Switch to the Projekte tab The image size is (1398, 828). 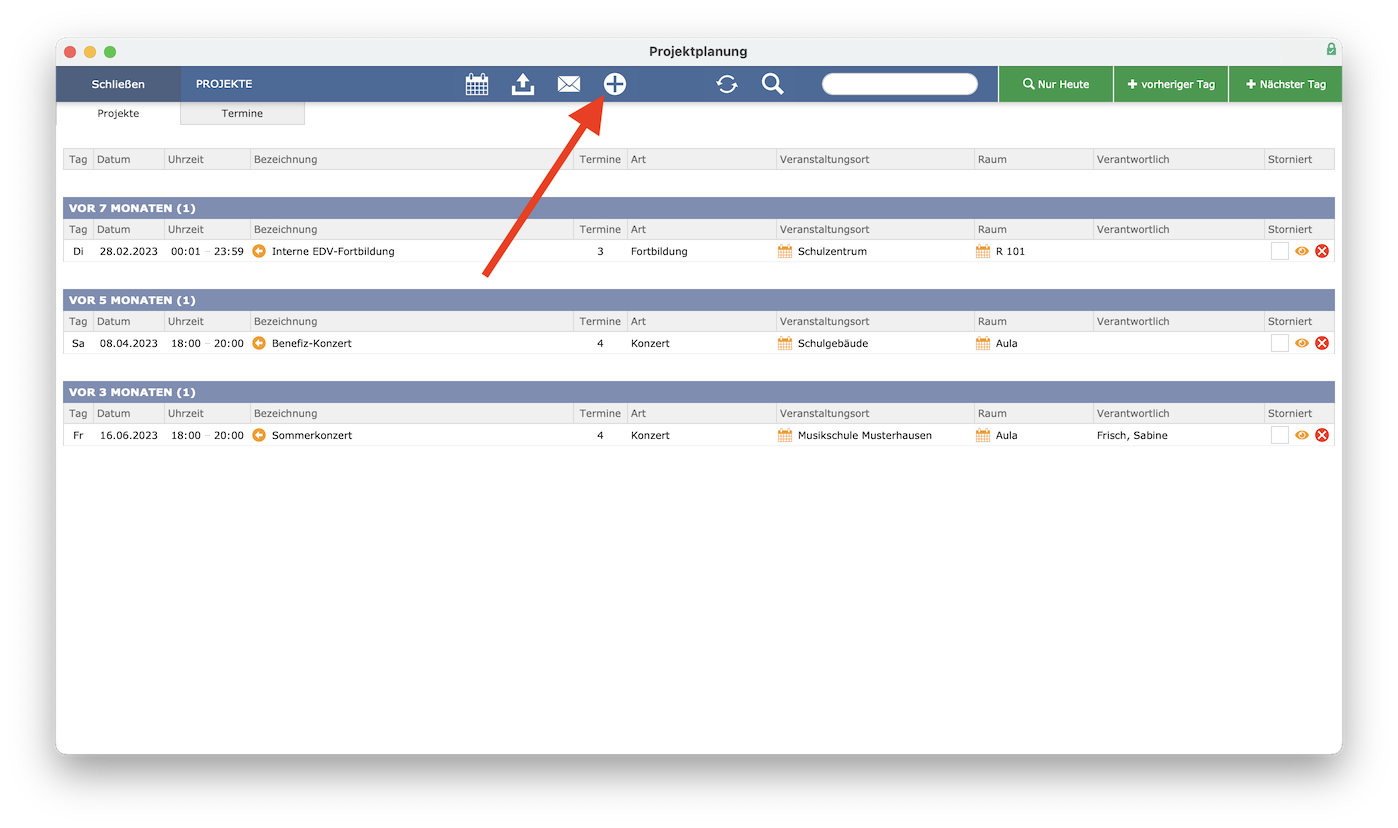click(x=118, y=113)
